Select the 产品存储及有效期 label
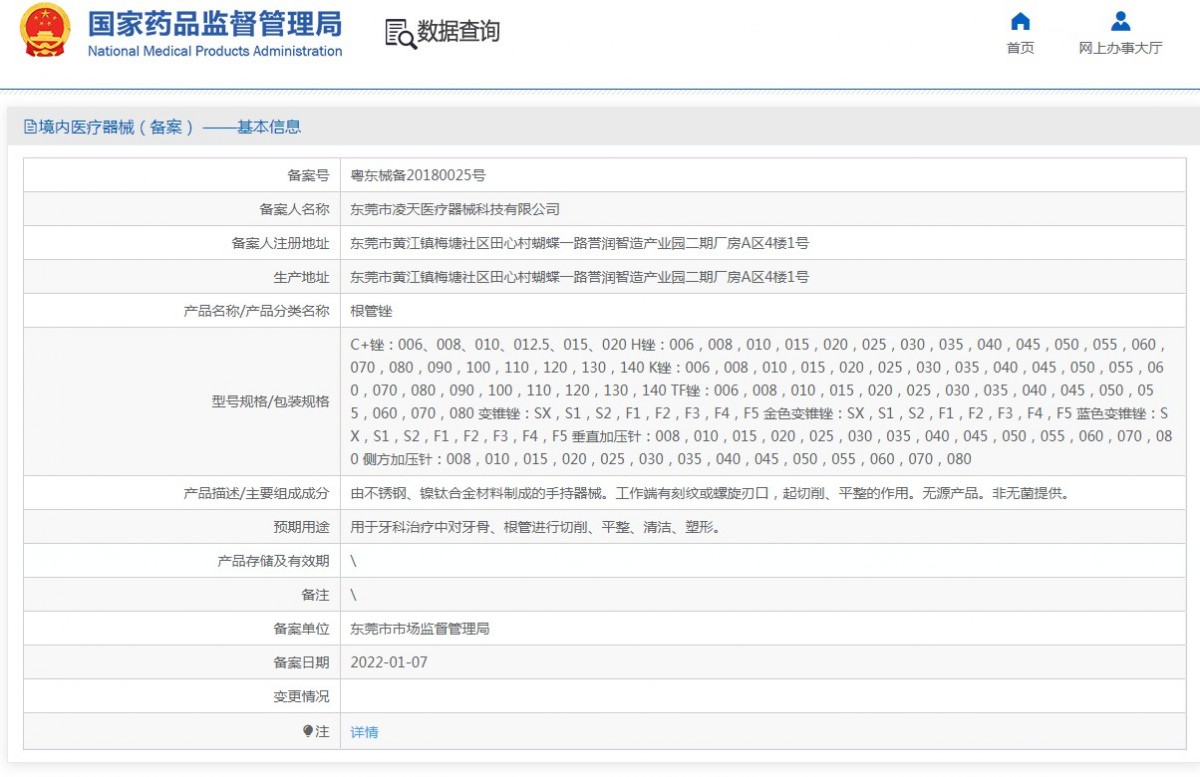This screenshot has width=1200, height=777. pyautogui.click(x=273, y=561)
